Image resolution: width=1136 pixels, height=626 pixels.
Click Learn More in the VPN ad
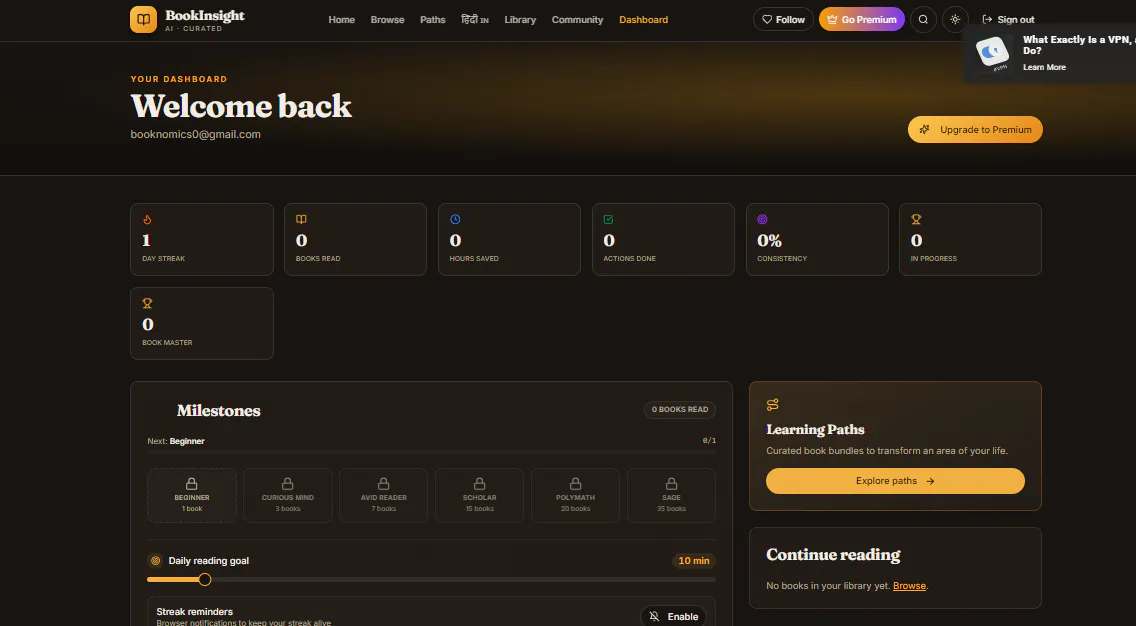(1044, 67)
